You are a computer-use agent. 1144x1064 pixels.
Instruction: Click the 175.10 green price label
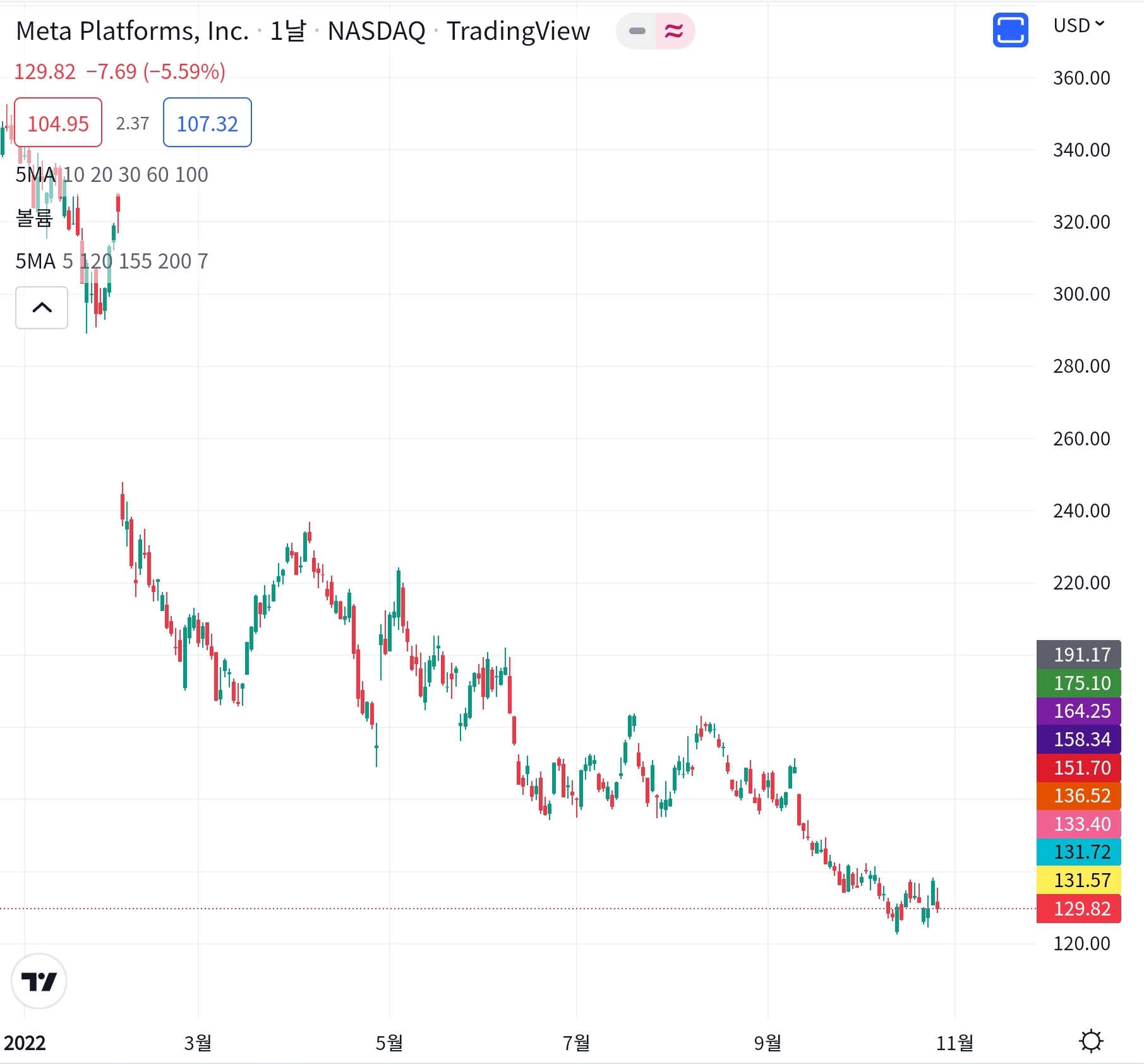1079,683
